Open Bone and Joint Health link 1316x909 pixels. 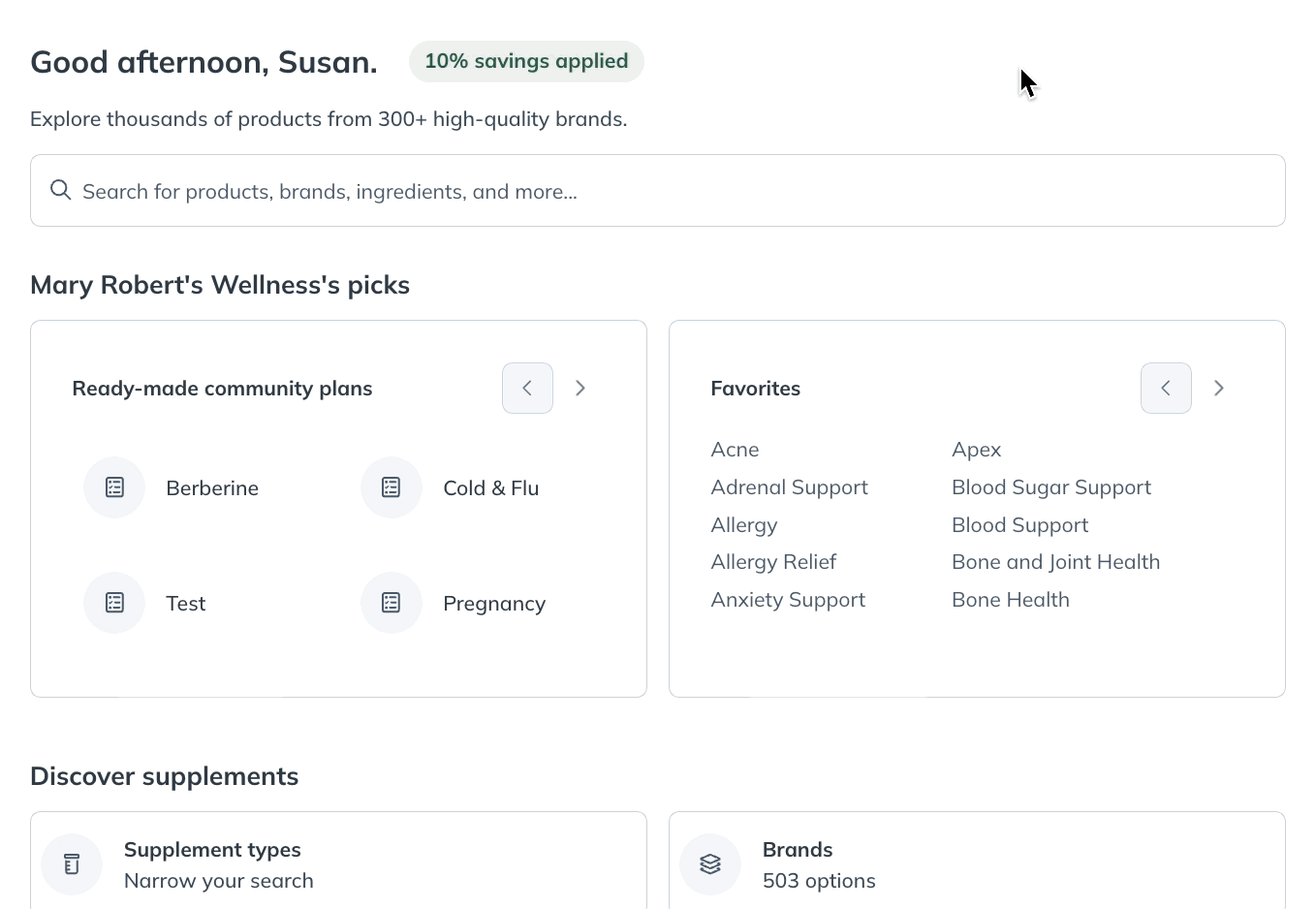pos(1055,562)
